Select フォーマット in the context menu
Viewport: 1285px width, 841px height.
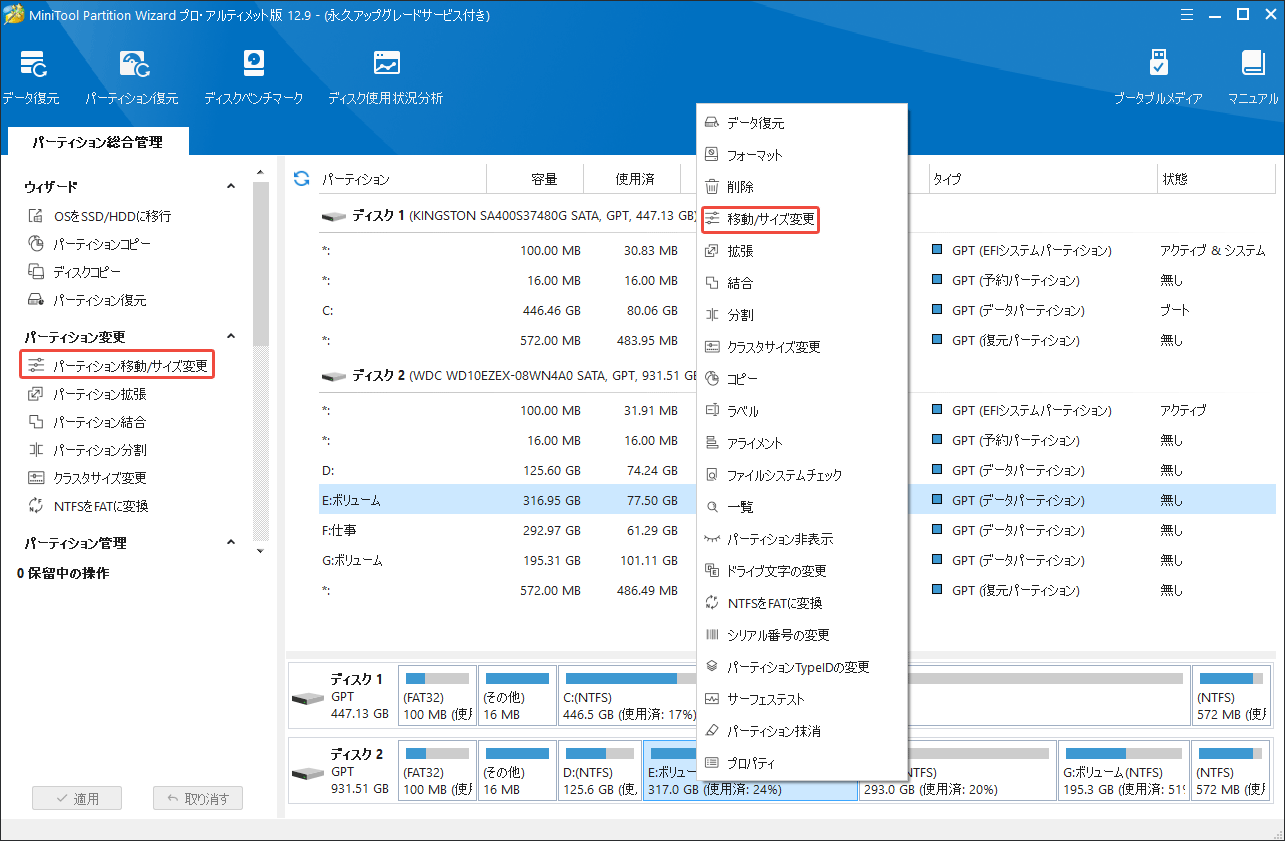pyautogui.click(x=802, y=155)
